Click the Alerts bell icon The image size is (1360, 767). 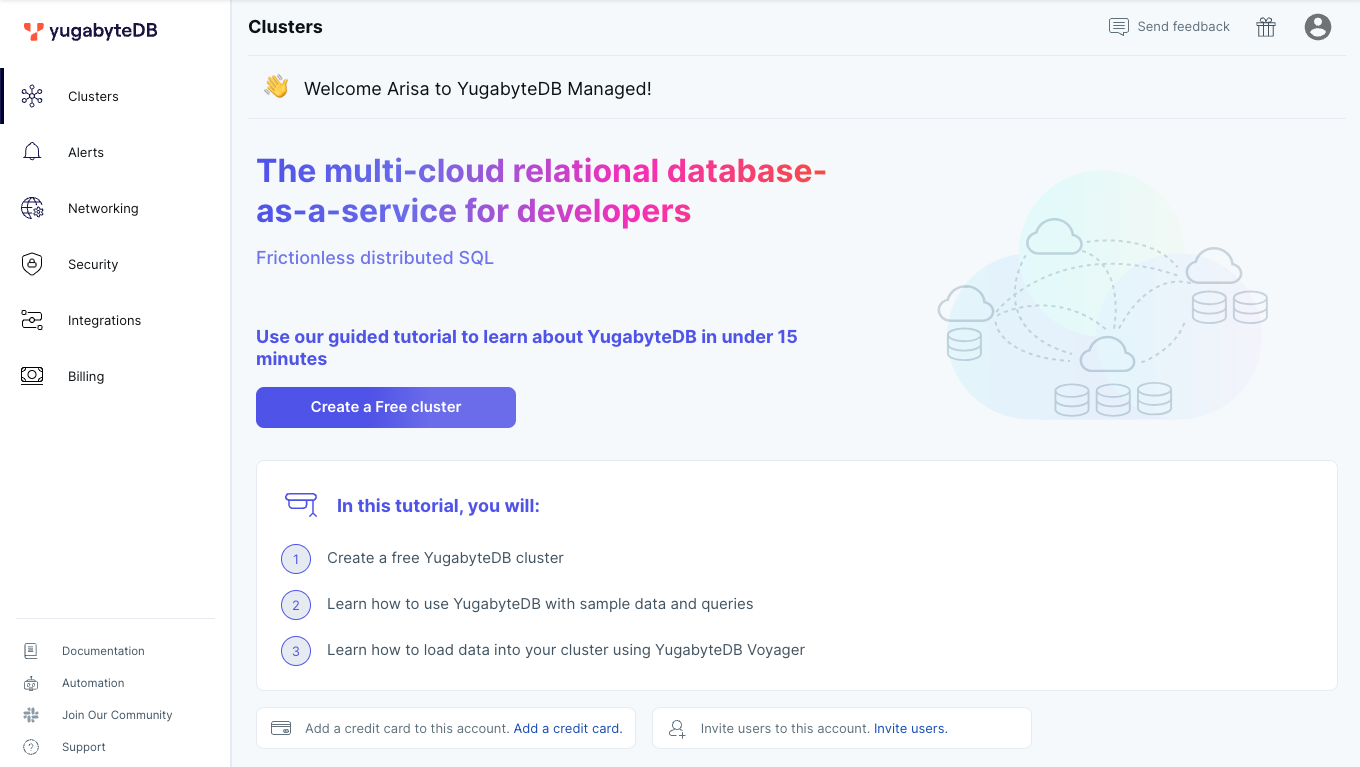coord(32,152)
